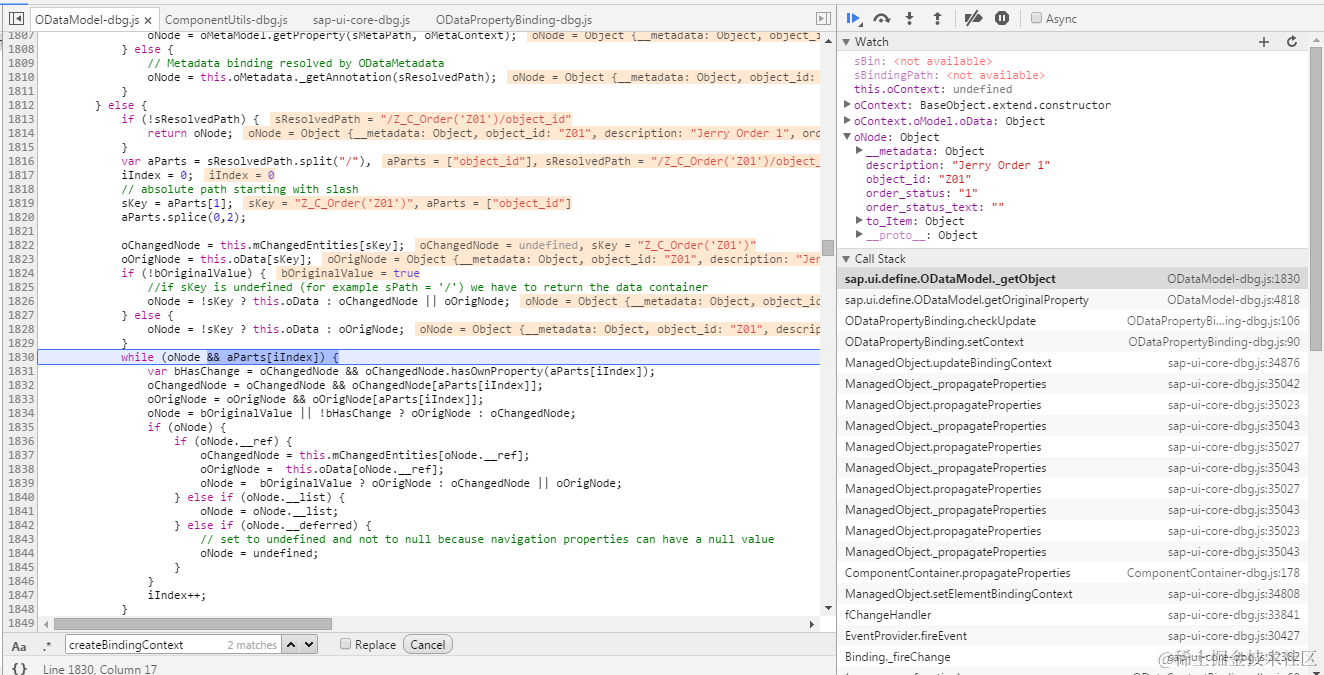Select the description "Jerry Order 1" property
1324x675 pixels.
click(958, 165)
